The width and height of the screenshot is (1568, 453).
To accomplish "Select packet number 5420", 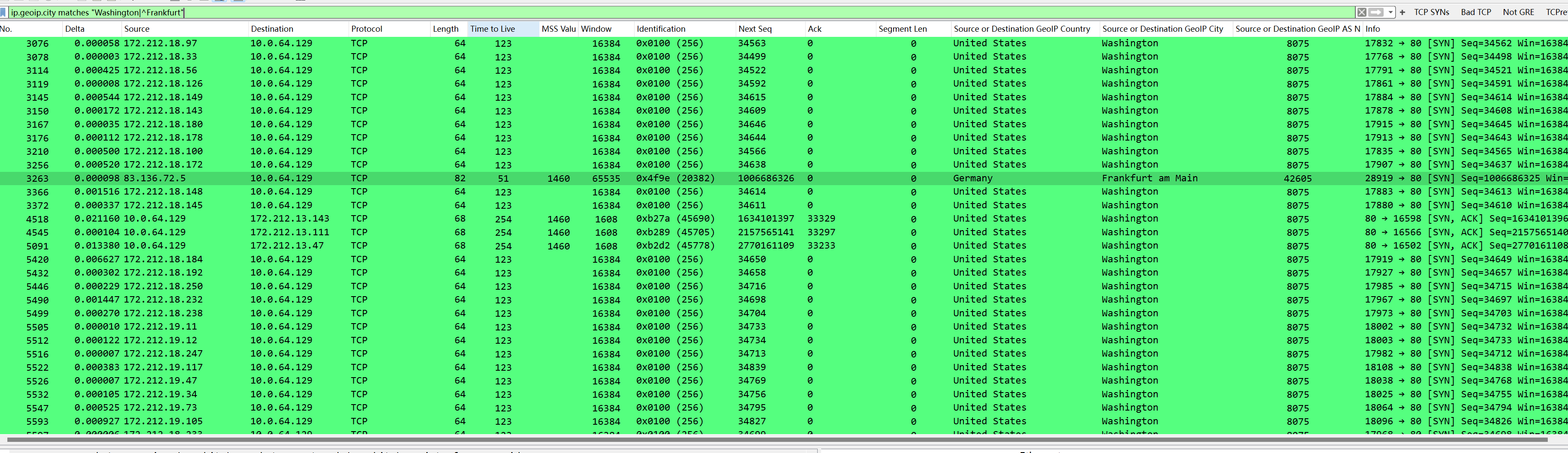I will click(x=37, y=259).
